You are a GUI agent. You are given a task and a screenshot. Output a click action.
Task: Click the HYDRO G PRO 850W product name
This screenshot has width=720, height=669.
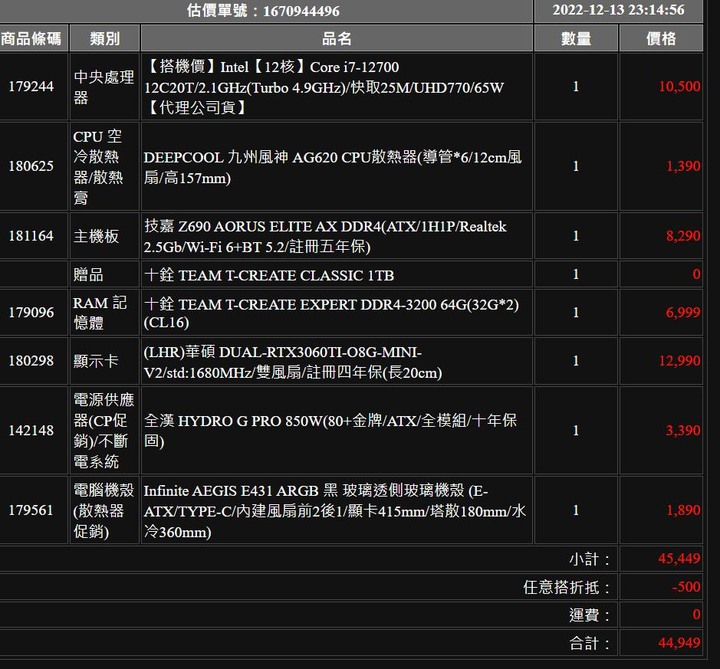click(330, 430)
